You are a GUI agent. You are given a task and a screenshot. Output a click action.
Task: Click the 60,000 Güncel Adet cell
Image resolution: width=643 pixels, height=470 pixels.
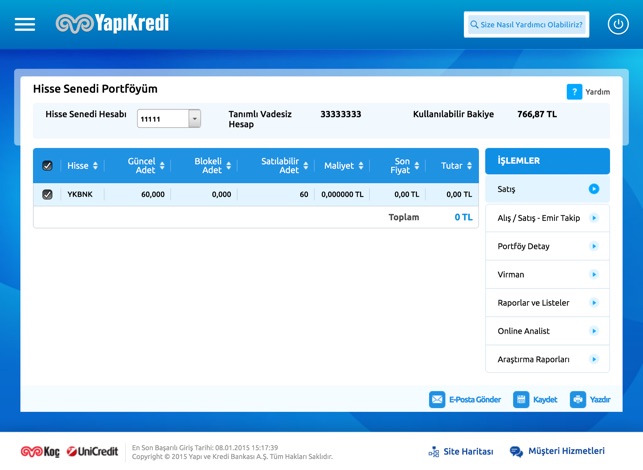153,194
